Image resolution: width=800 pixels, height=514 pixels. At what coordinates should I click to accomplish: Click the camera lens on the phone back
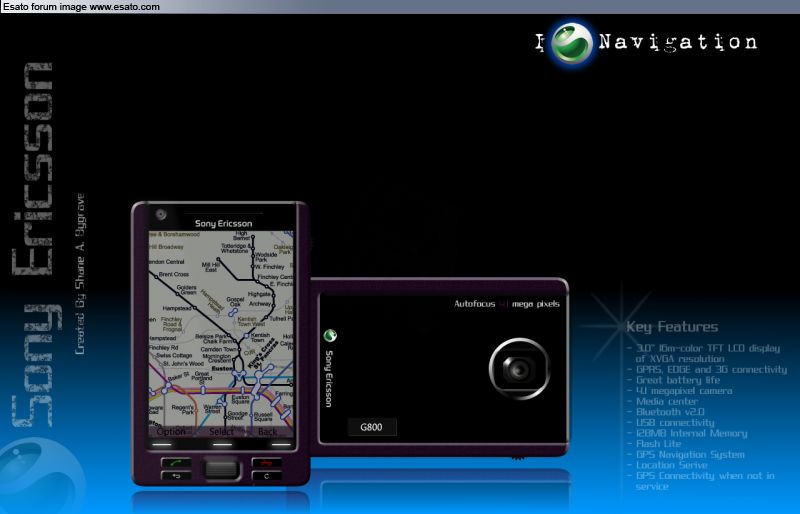(x=519, y=369)
